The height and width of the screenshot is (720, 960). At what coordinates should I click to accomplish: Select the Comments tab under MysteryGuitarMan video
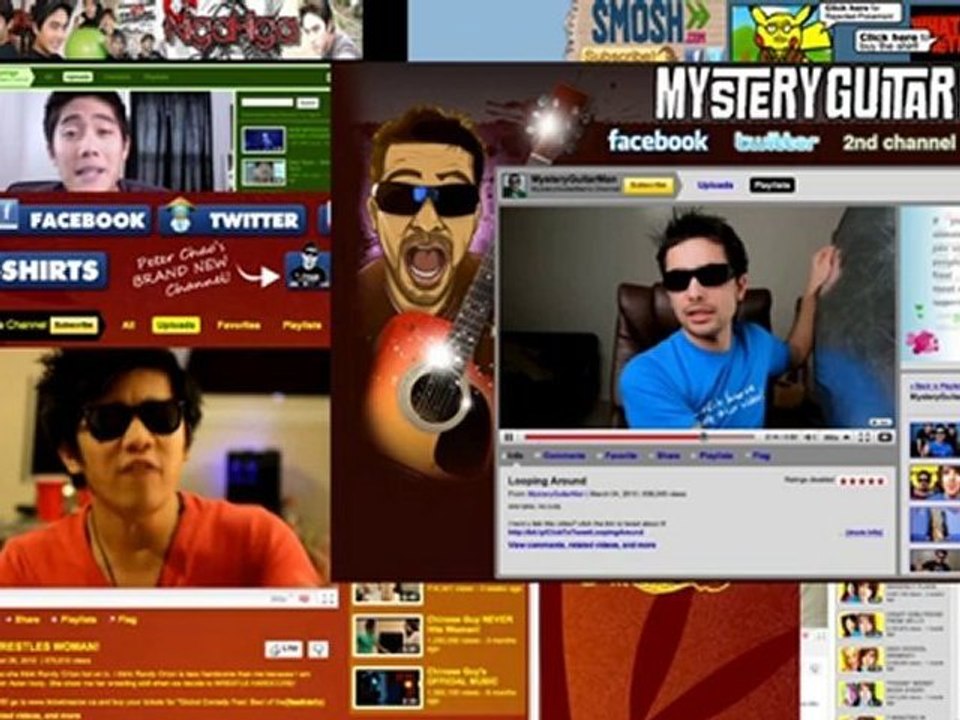coord(563,456)
